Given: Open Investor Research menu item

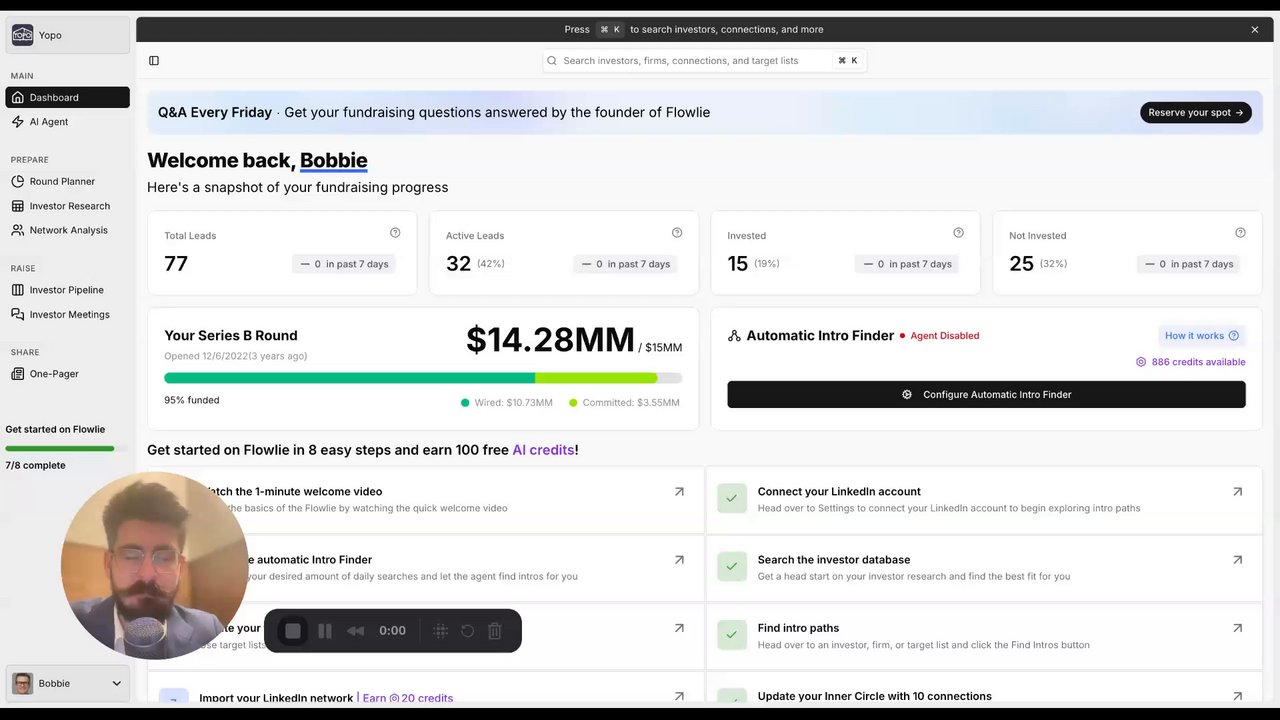Looking at the screenshot, I should pos(67,205).
